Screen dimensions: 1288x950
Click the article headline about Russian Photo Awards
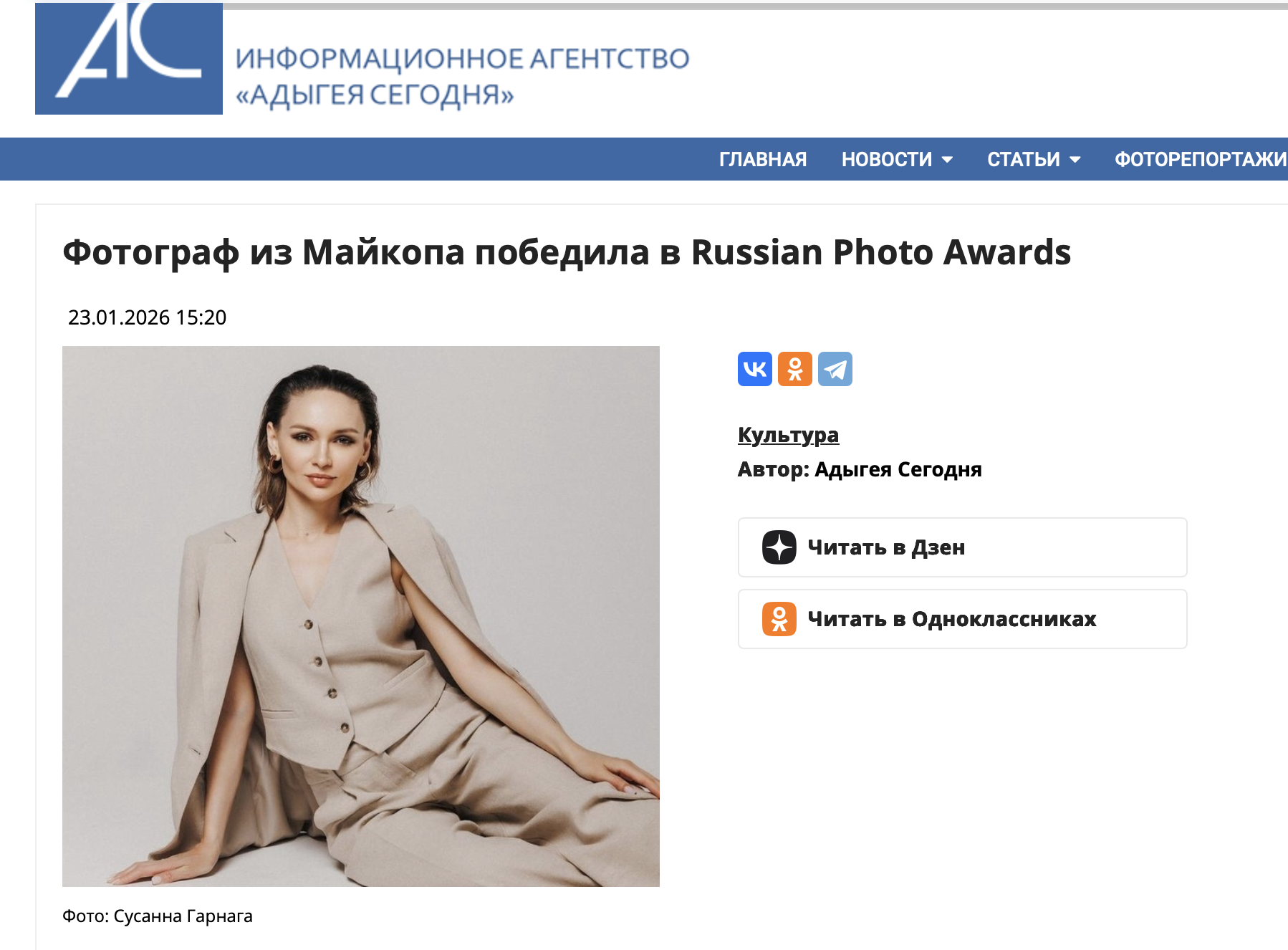tap(567, 252)
